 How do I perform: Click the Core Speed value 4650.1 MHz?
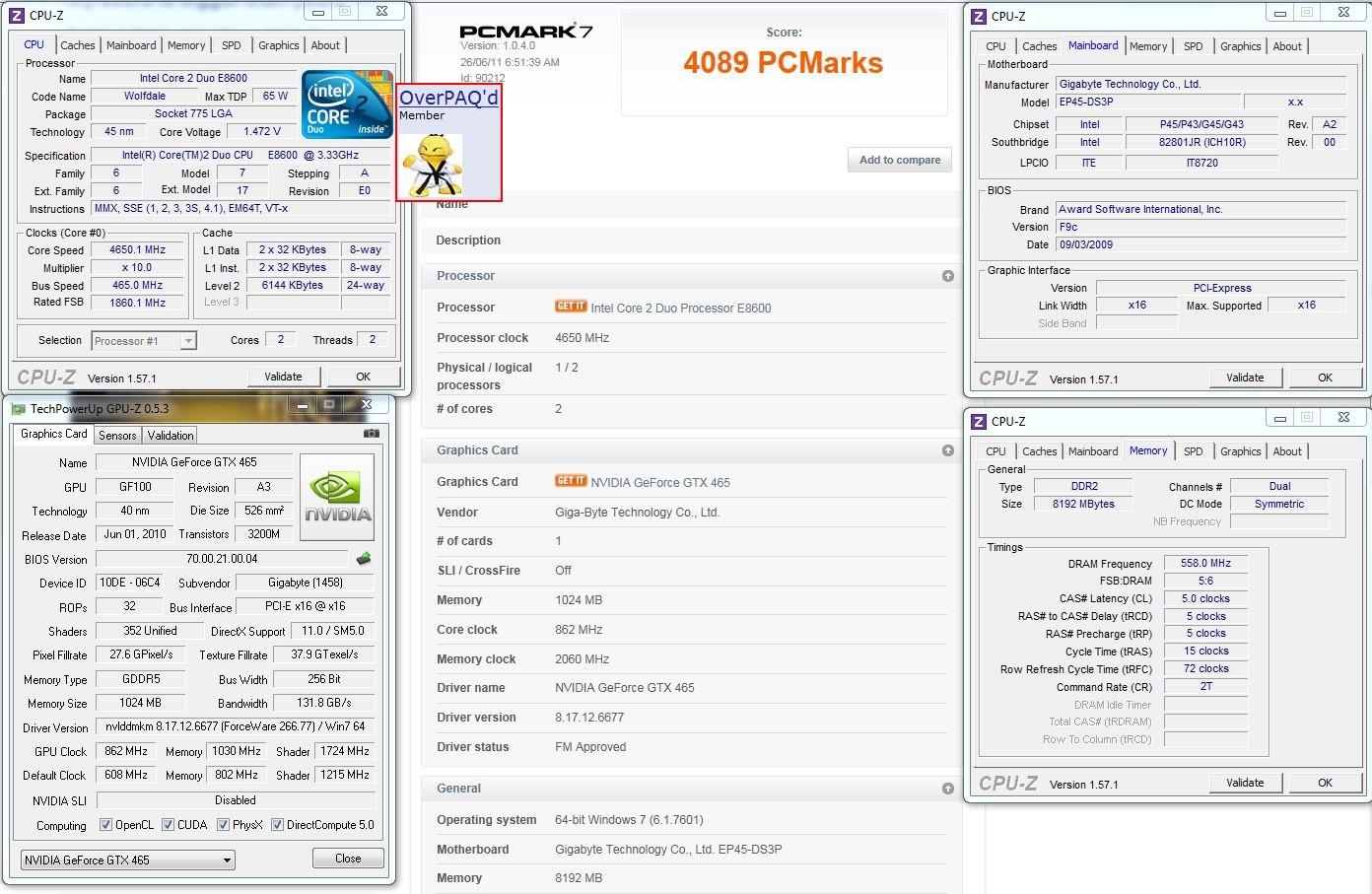point(137,250)
